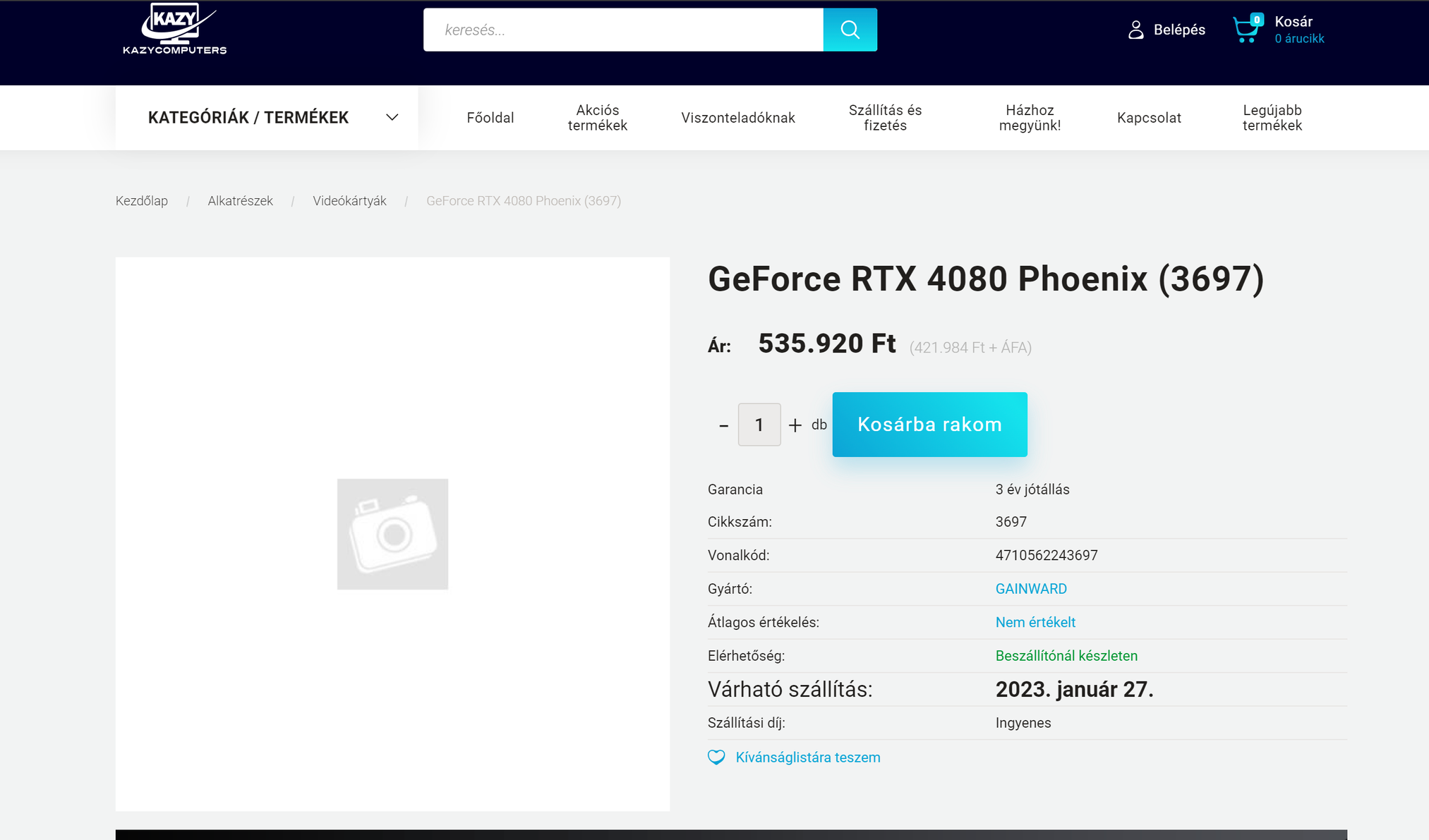Screen dimensions: 1429x840
Task: Click the Videókártyák breadcrumb link
Action: [x=349, y=201]
